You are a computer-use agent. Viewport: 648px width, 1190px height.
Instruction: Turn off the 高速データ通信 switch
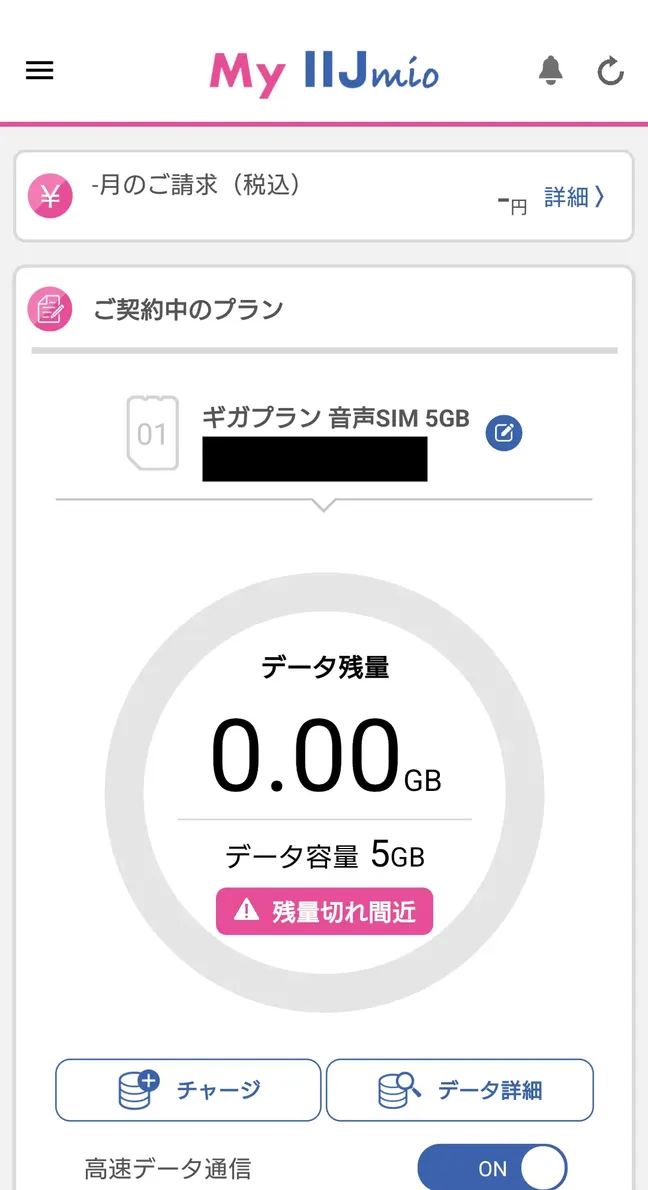[492, 1168]
